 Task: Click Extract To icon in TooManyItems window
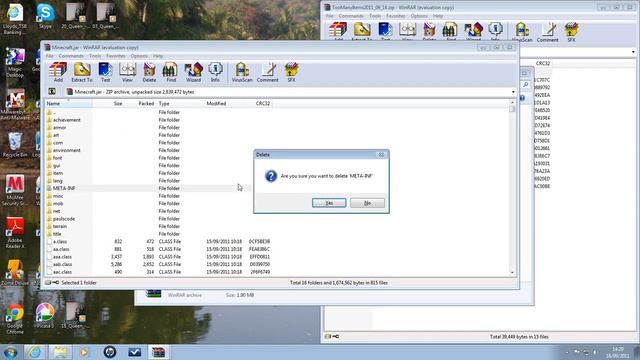coord(362,32)
